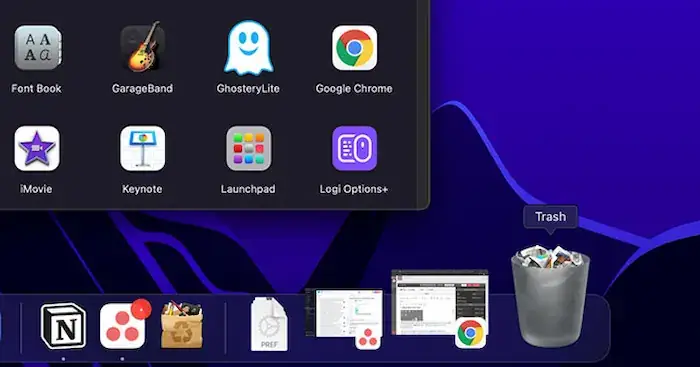Click the Font Book label text
Viewport: 700px width, 367px height.
coord(36,88)
